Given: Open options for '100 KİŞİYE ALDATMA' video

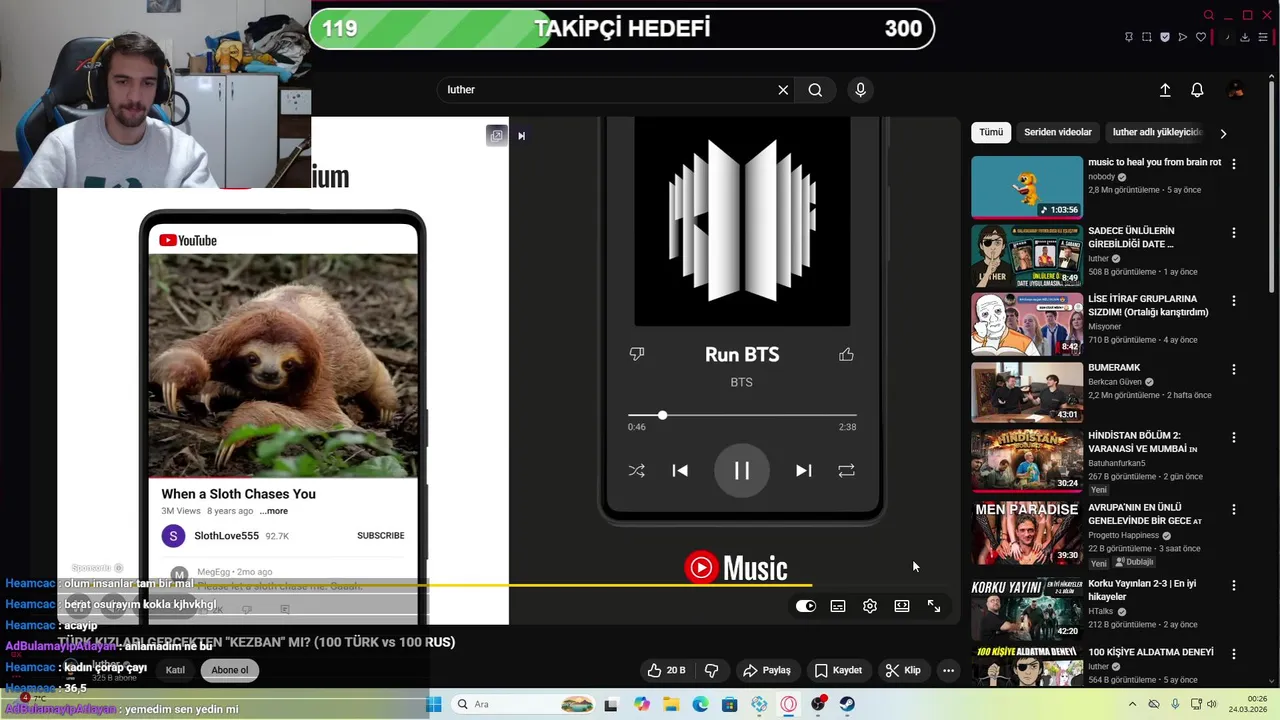Looking at the screenshot, I should (1233, 654).
